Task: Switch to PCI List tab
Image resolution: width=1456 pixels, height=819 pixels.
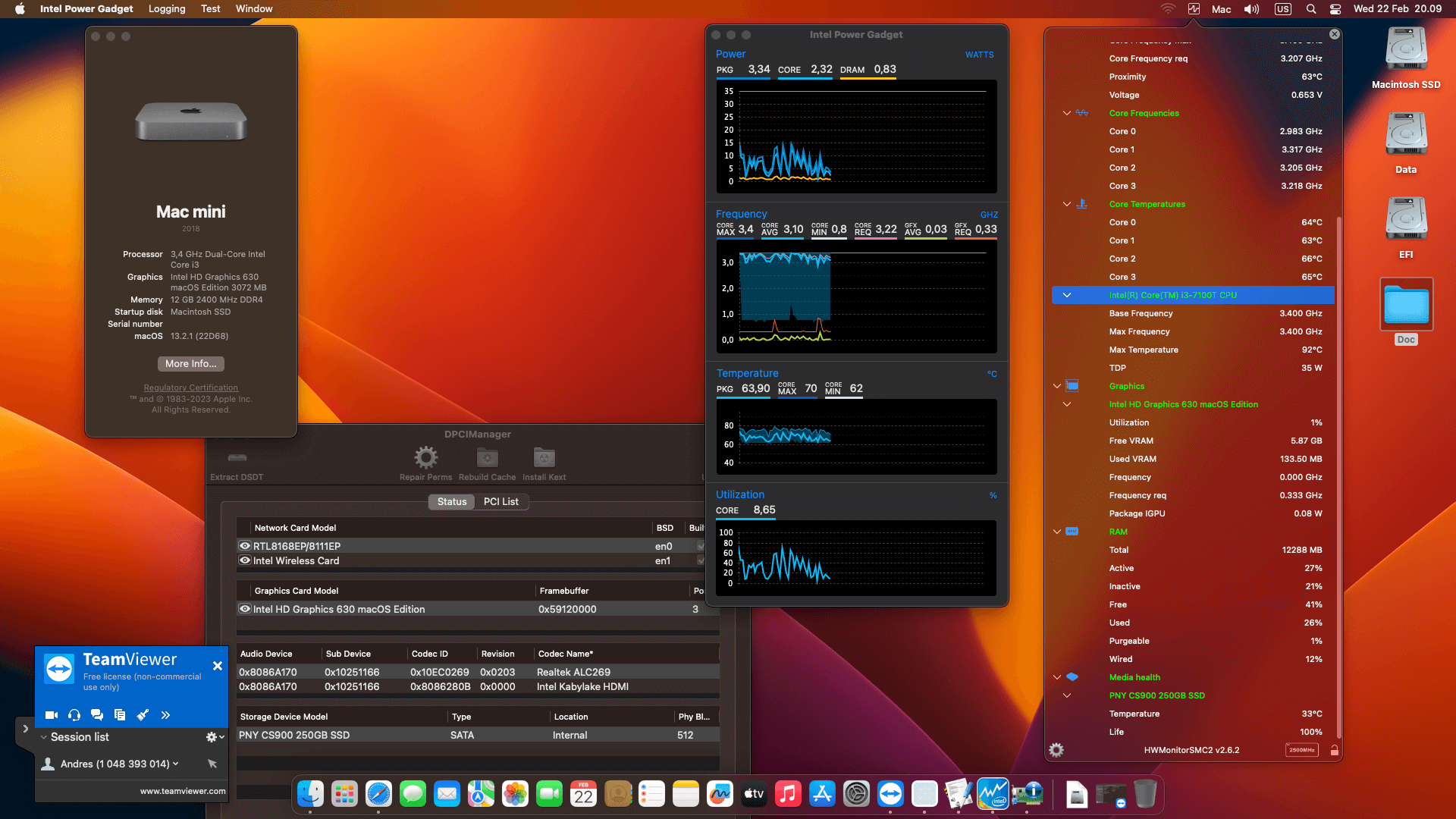Action: click(501, 502)
